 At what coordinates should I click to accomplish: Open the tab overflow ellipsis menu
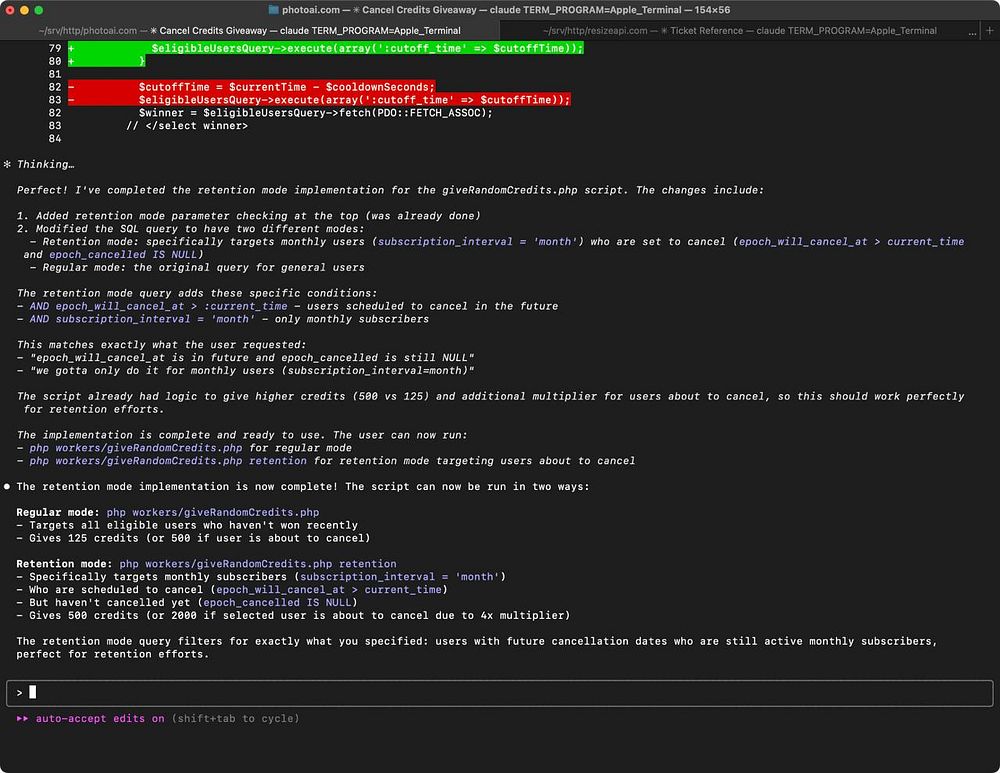(972, 31)
